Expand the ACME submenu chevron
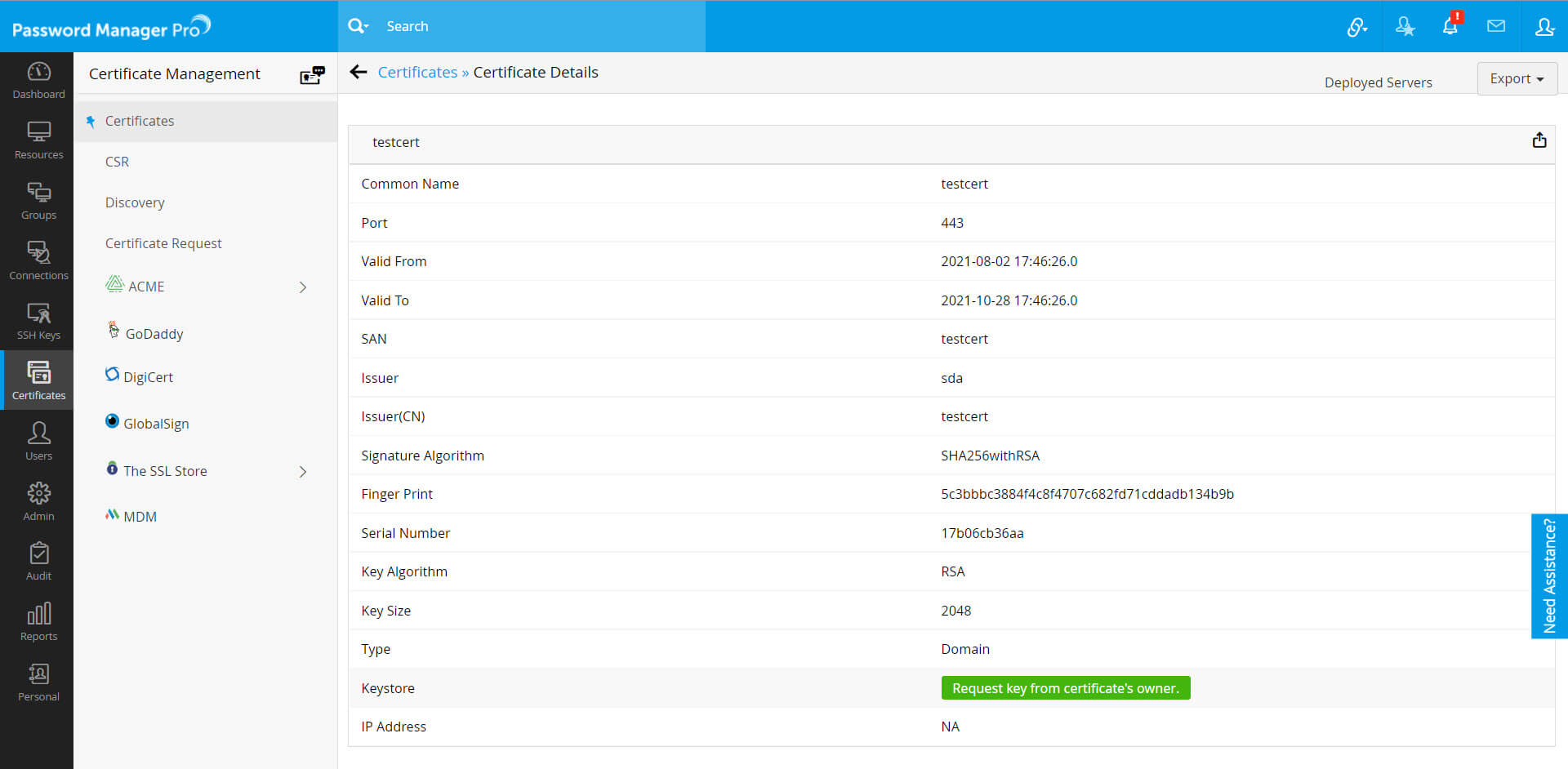1568x769 pixels. pyautogui.click(x=303, y=287)
